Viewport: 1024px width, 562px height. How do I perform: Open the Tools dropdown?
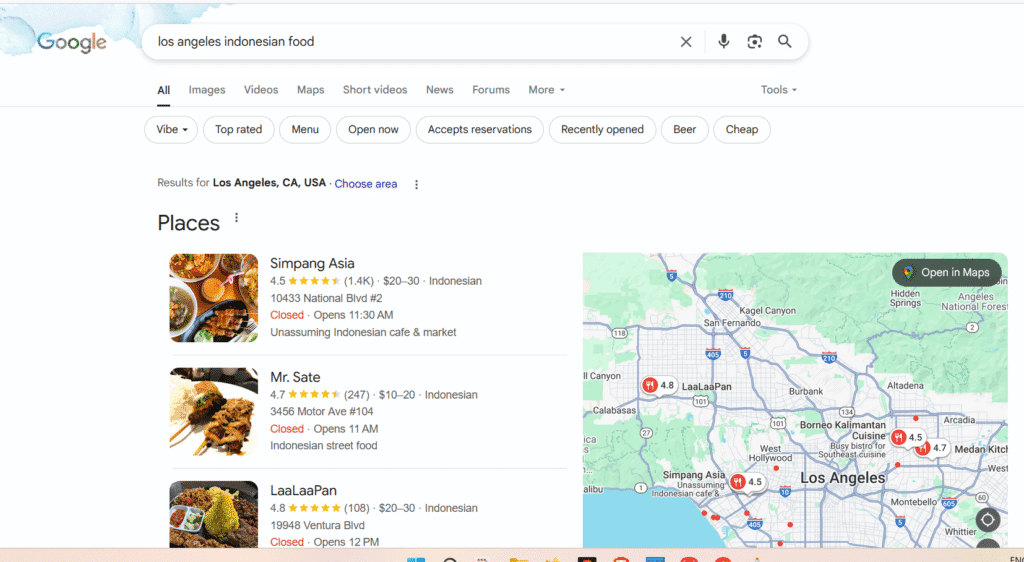778,90
